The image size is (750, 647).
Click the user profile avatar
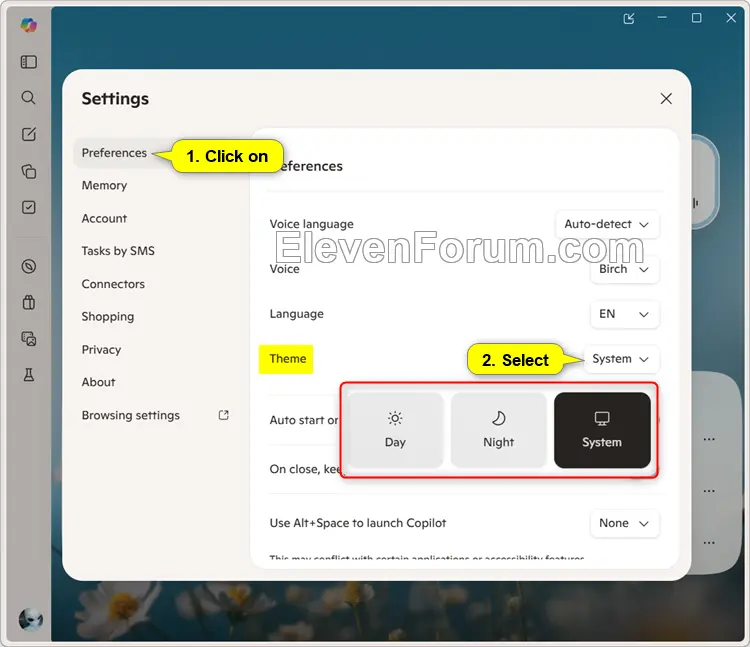click(31, 619)
